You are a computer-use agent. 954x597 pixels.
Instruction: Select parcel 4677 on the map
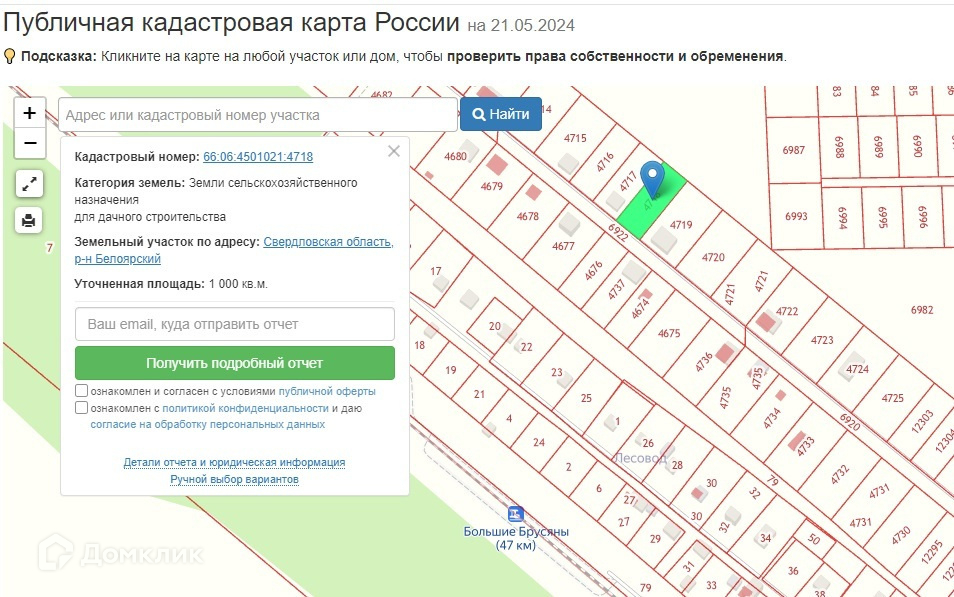coord(563,246)
